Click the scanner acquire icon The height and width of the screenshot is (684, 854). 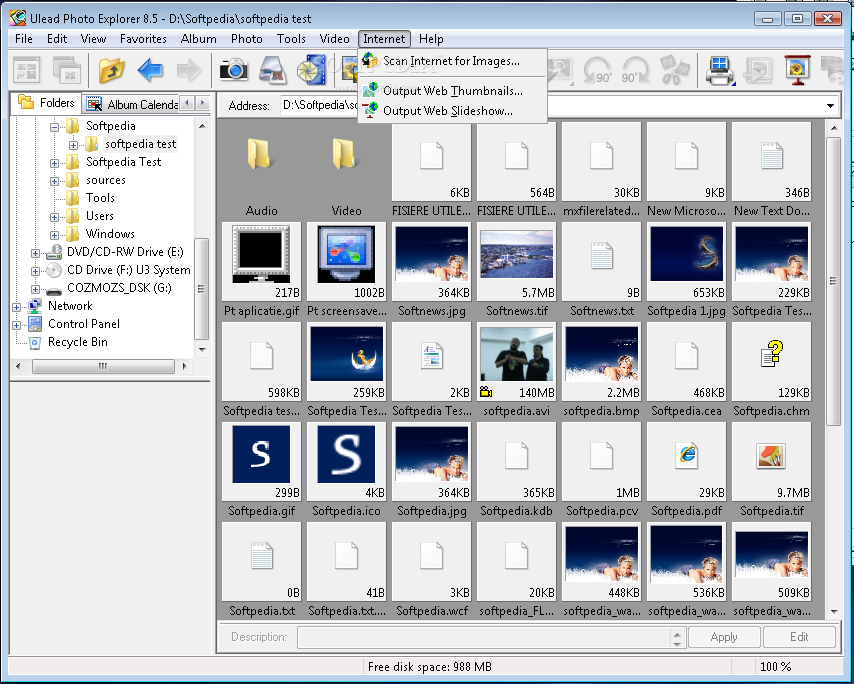[272, 70]
